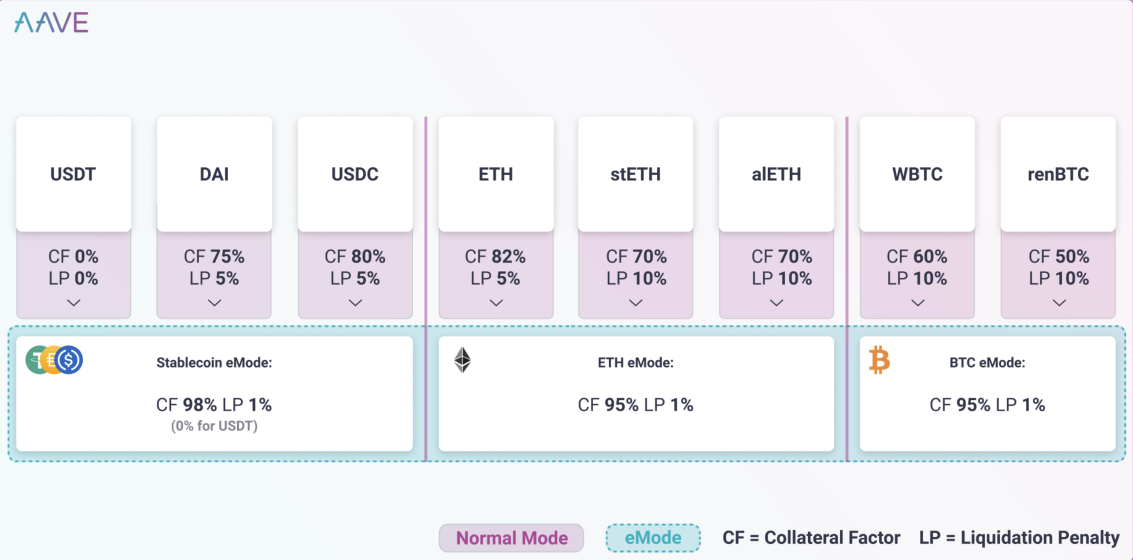
Task: Select the eMode legend badge
Action: click(x=653, y=538)
